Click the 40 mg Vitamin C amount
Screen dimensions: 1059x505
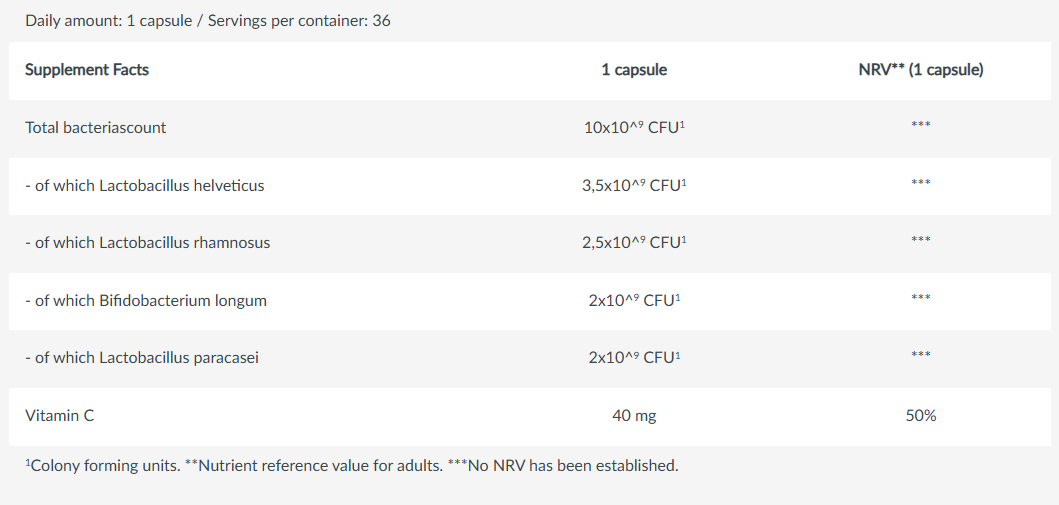point(634,415)
